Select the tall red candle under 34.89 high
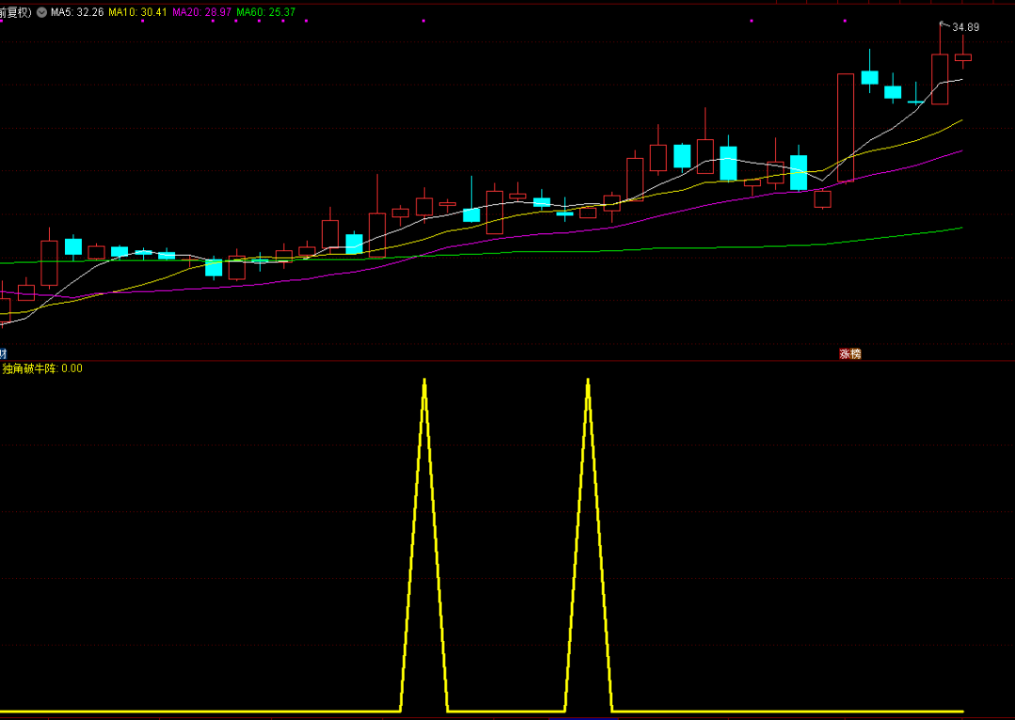Image resolution: width=1015 pixels, height=720 pixels. click(940, 79)
